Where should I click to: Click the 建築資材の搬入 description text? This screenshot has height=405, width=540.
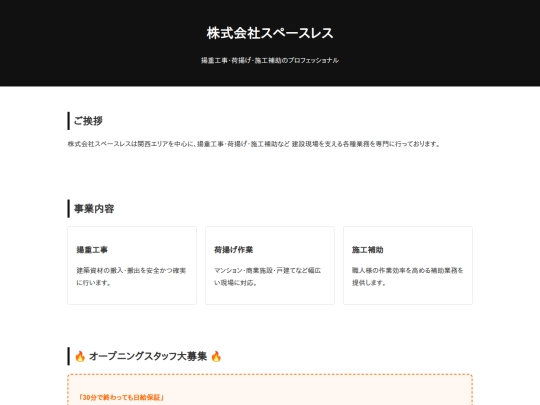(131, 277)
